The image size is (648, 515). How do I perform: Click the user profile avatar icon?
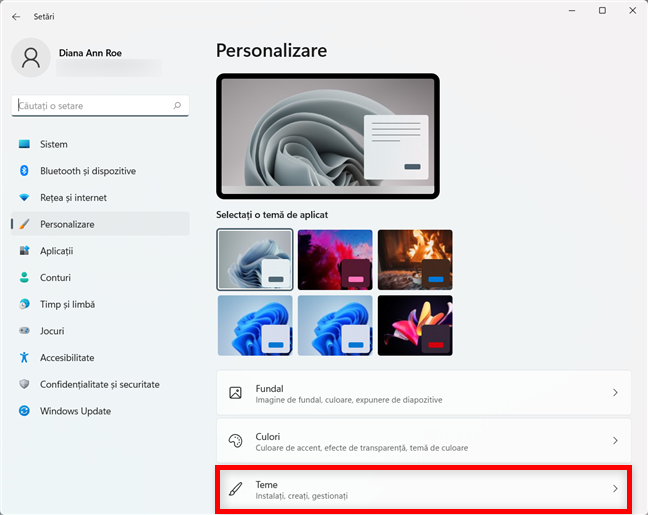[31, 57]
